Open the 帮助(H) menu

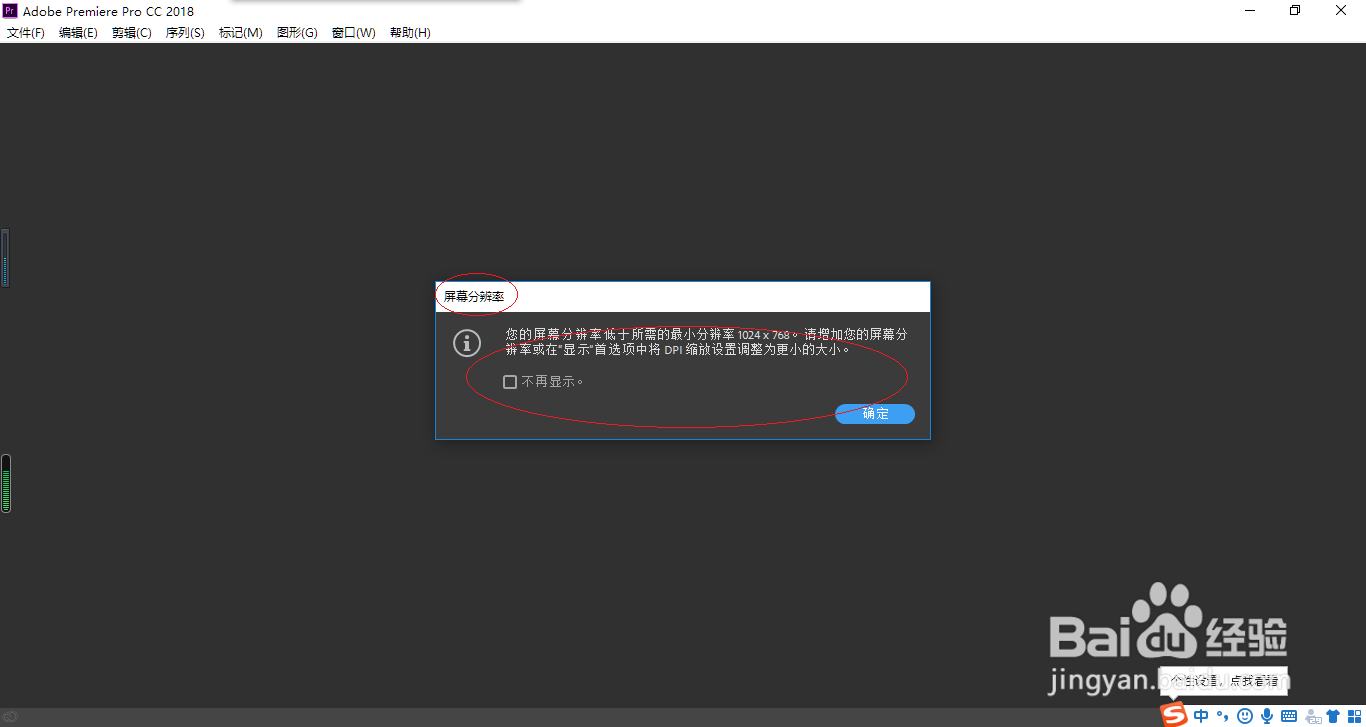pyautogui.click(x=409, y=32)
